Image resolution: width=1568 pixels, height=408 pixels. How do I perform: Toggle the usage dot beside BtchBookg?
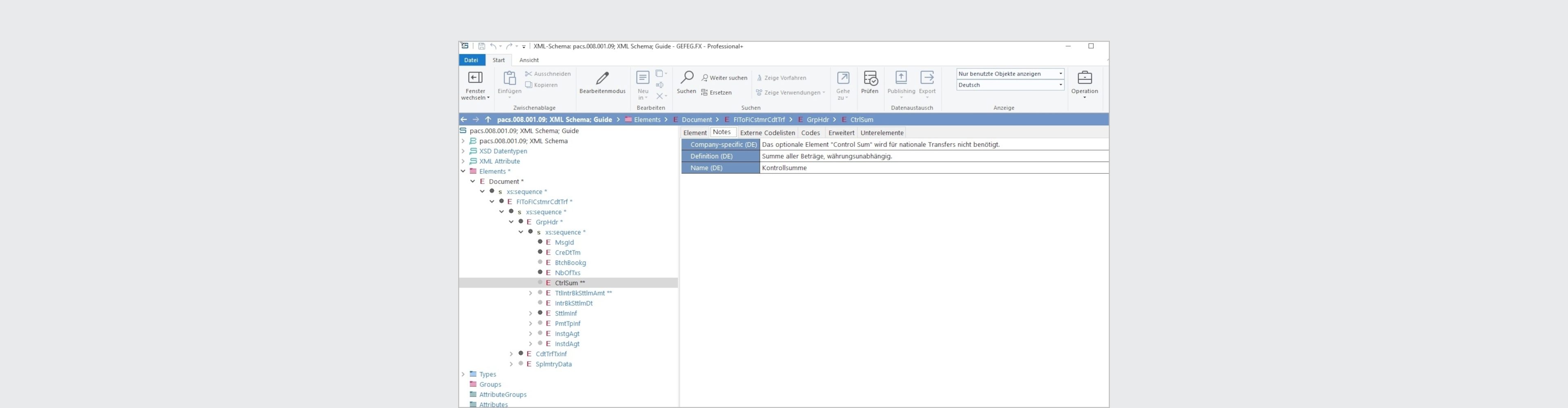pyautogui.click(x=540, y=263)
